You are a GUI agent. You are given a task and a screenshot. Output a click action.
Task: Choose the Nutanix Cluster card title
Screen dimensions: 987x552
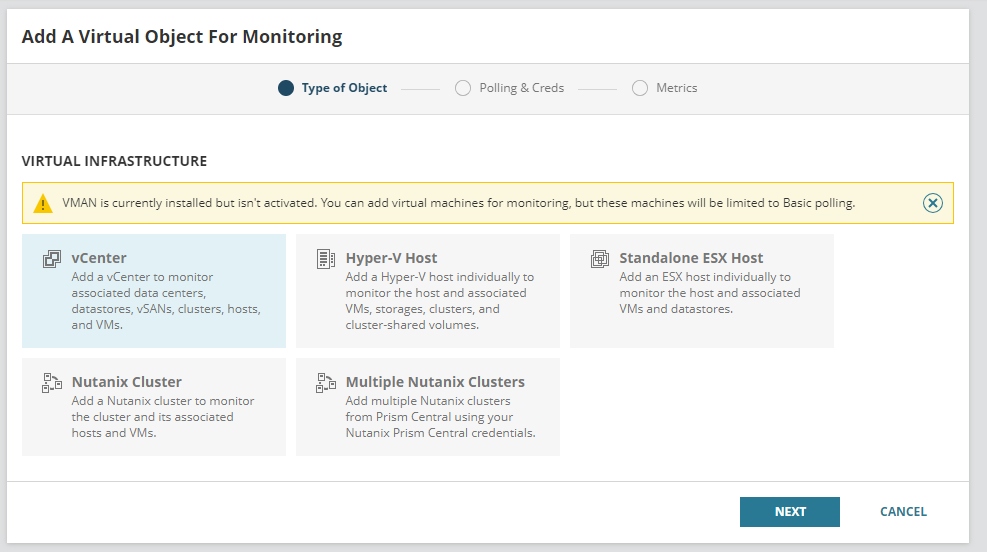click(127, 382)
